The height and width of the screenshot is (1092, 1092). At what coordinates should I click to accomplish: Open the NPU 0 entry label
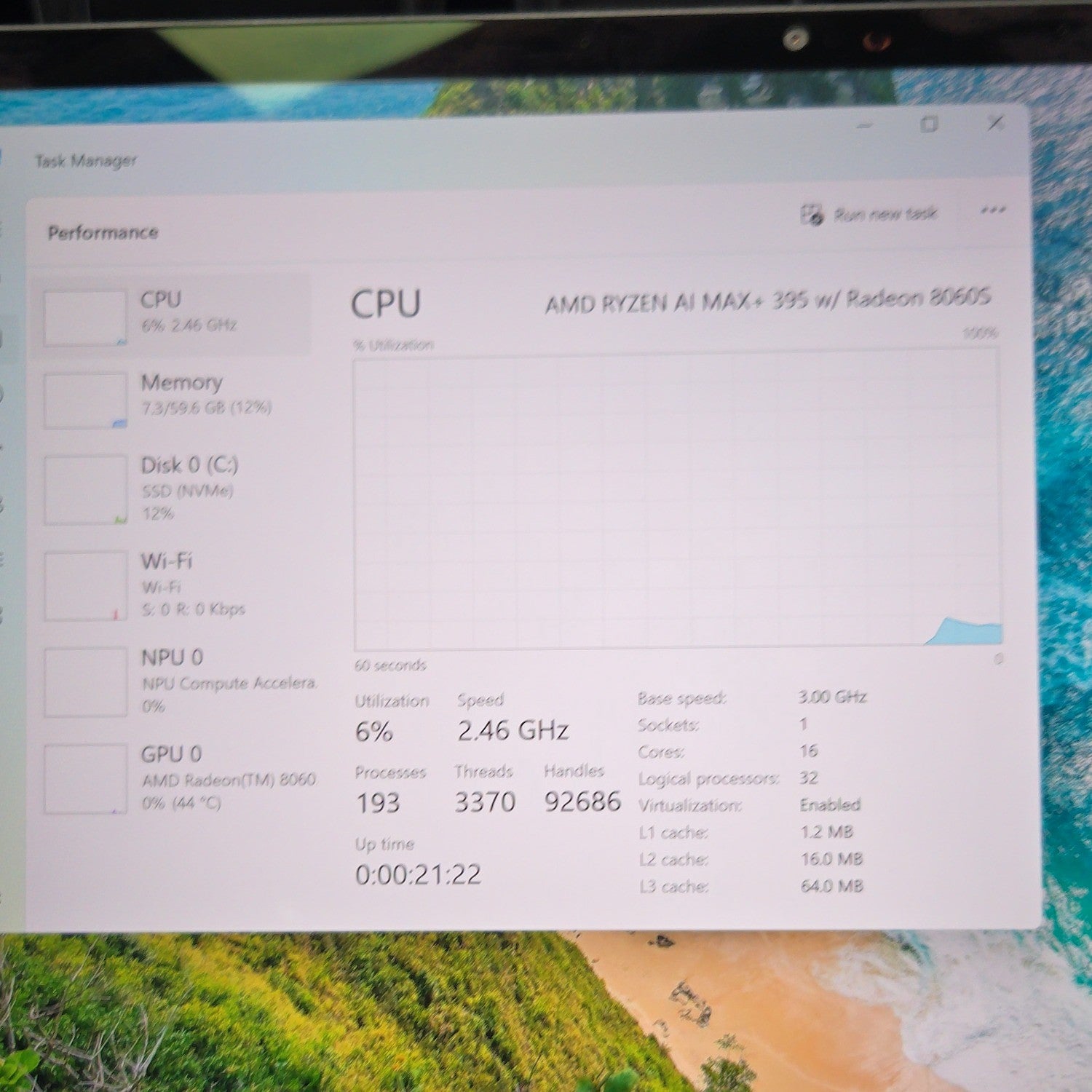coord(172,657)
